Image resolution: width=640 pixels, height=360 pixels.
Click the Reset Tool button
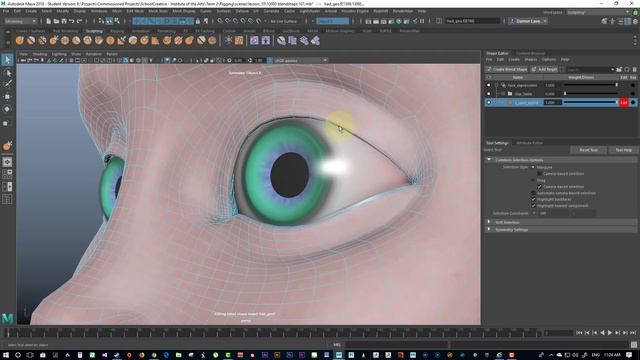(588, 150)
